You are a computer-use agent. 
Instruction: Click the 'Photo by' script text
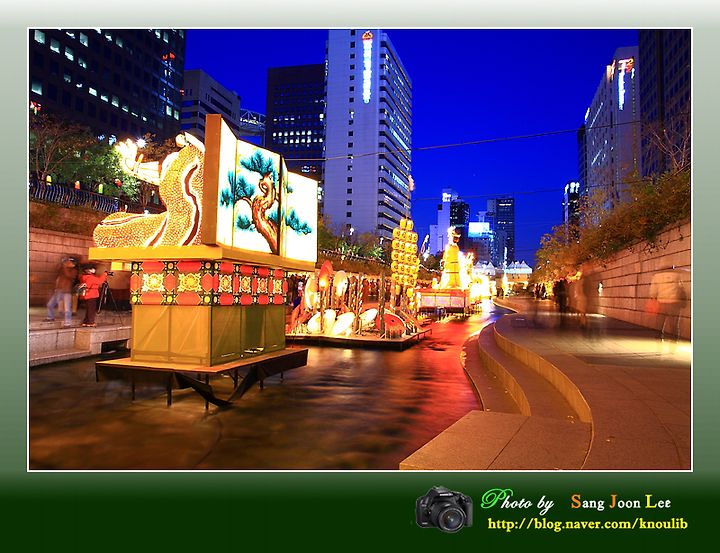coord(518,501)
